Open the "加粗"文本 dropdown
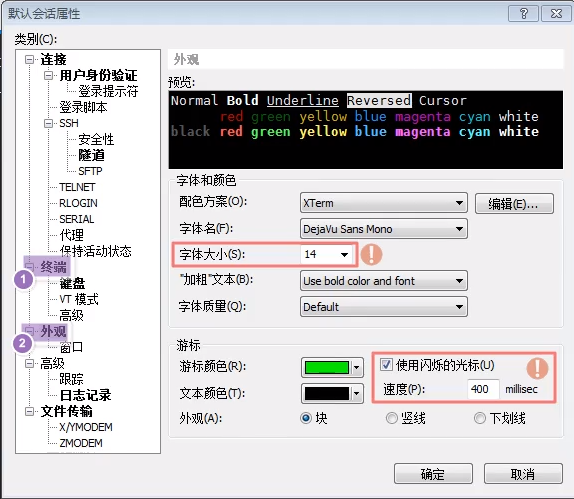574x499 pixels. pyautogui.click(x=384, y=281)
